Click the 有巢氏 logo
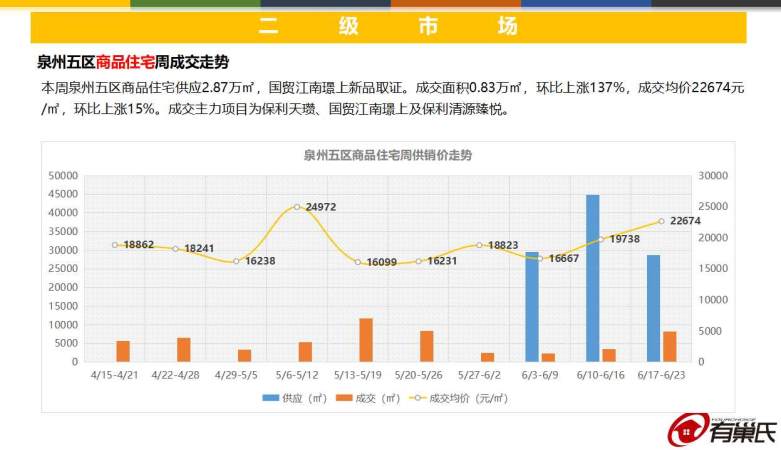The width and height of the screenshot is (781, 450). coord(722,430)
